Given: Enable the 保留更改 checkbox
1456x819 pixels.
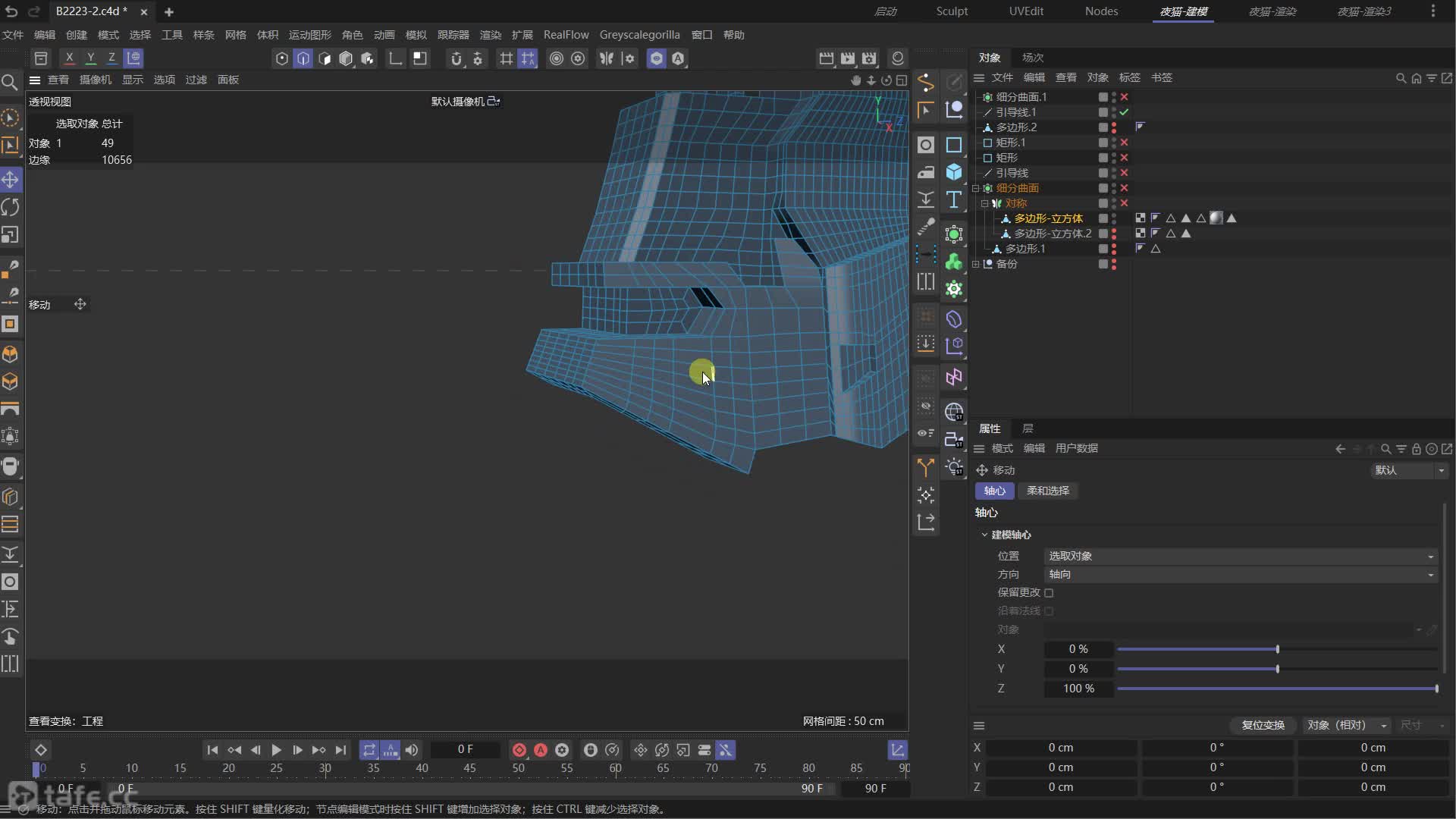Looking at the screenshot, I should tap(1049, 593).
